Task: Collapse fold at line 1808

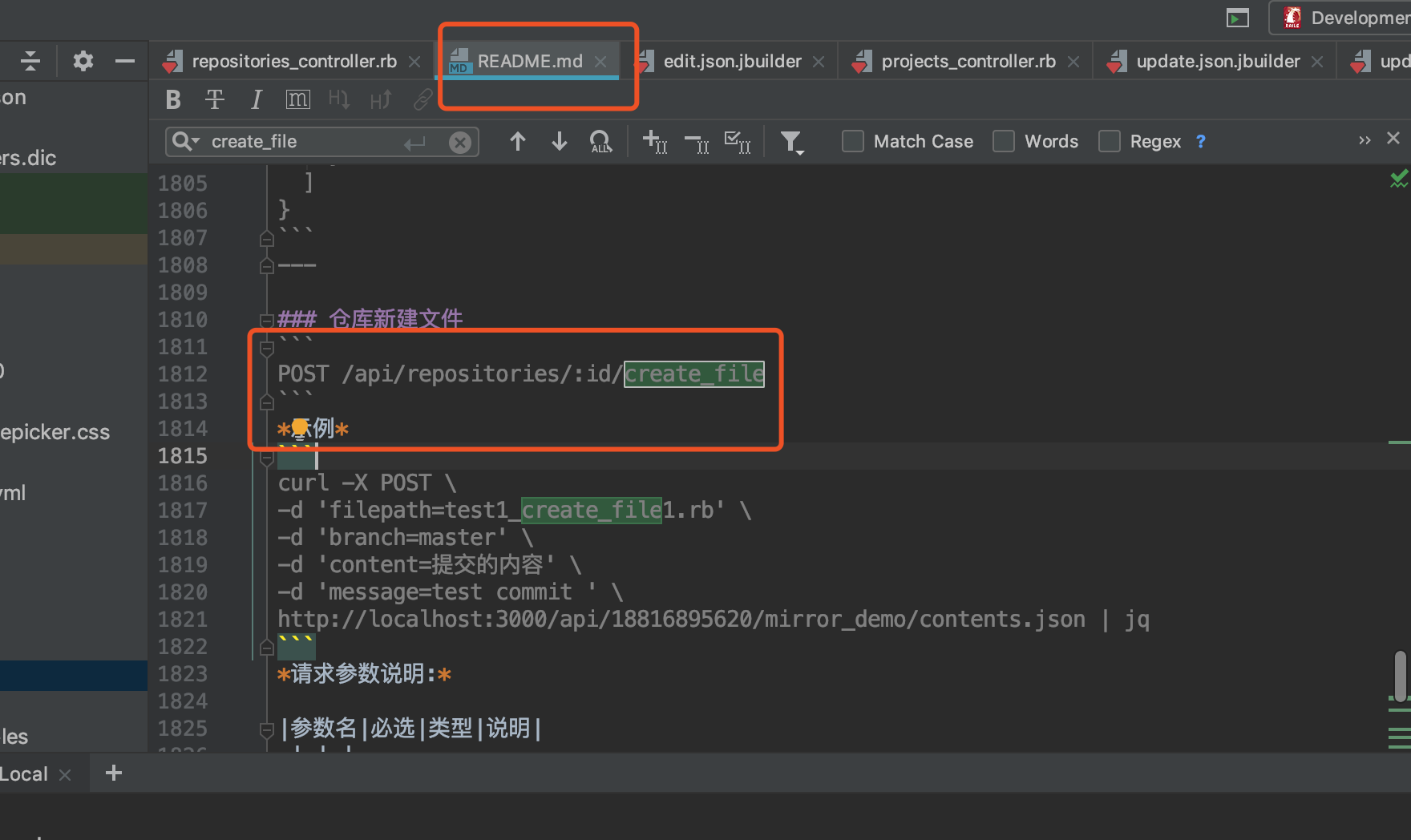Action: click(x=267, y=266)
